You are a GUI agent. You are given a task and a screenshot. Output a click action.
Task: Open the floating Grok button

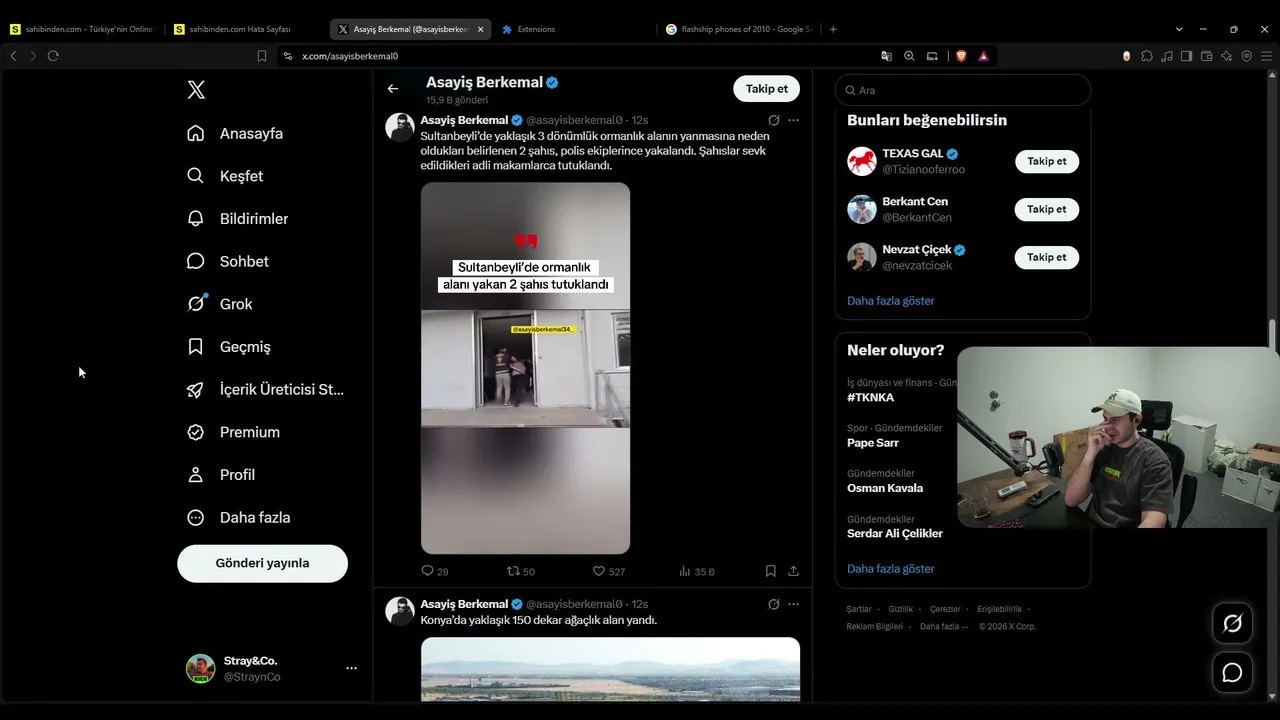pos(1232,624)
